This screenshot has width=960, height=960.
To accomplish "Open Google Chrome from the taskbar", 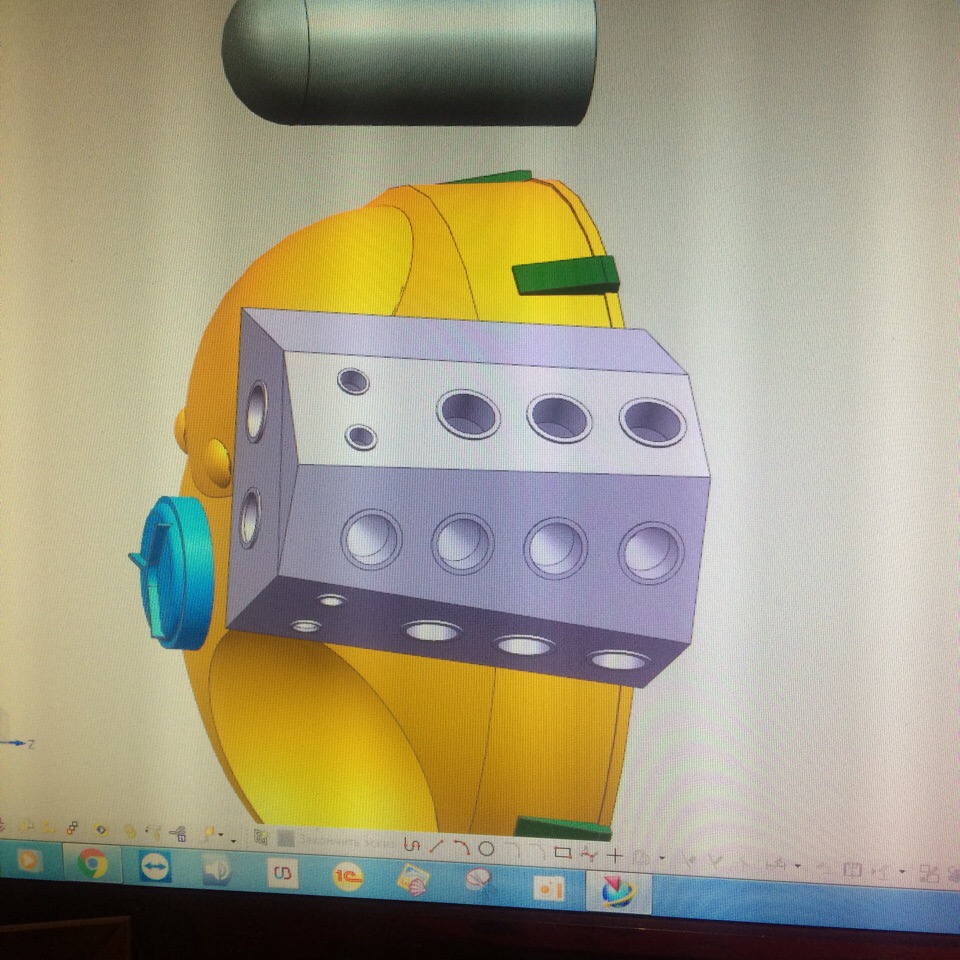I will coord(93,862).
